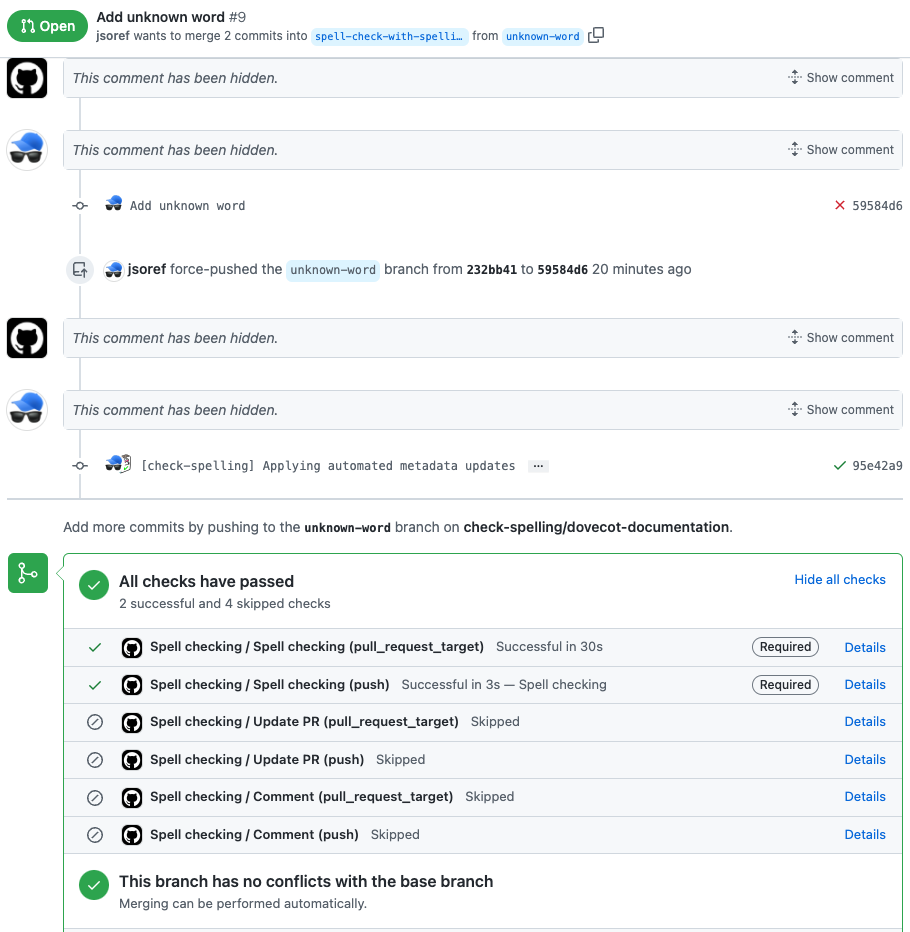The width and height of the screenshot is (910, 932).
Task: Open the Add unknown word commit message
Action: [x=187, y=206]
